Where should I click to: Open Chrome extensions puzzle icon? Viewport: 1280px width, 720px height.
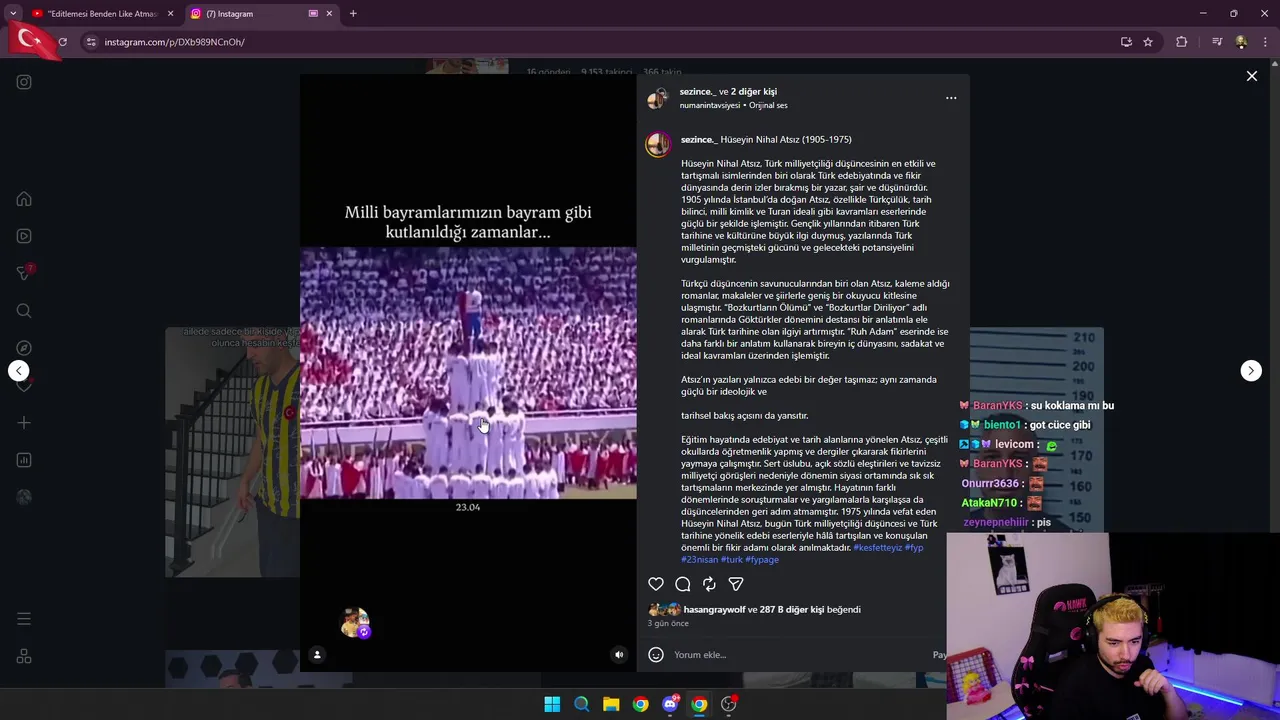(x=1182, y=42)
